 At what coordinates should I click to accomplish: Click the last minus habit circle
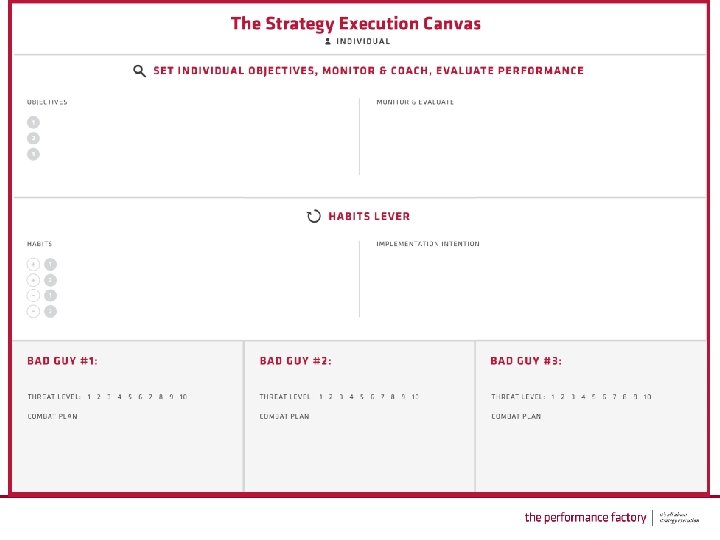[x=33, y=311]
